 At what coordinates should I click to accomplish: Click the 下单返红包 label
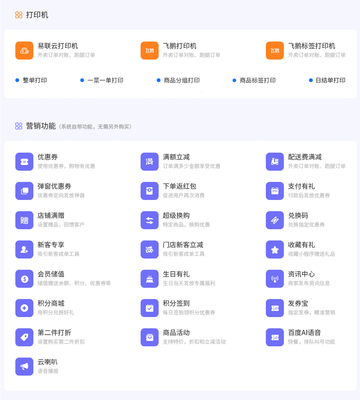tap(179, 186)
